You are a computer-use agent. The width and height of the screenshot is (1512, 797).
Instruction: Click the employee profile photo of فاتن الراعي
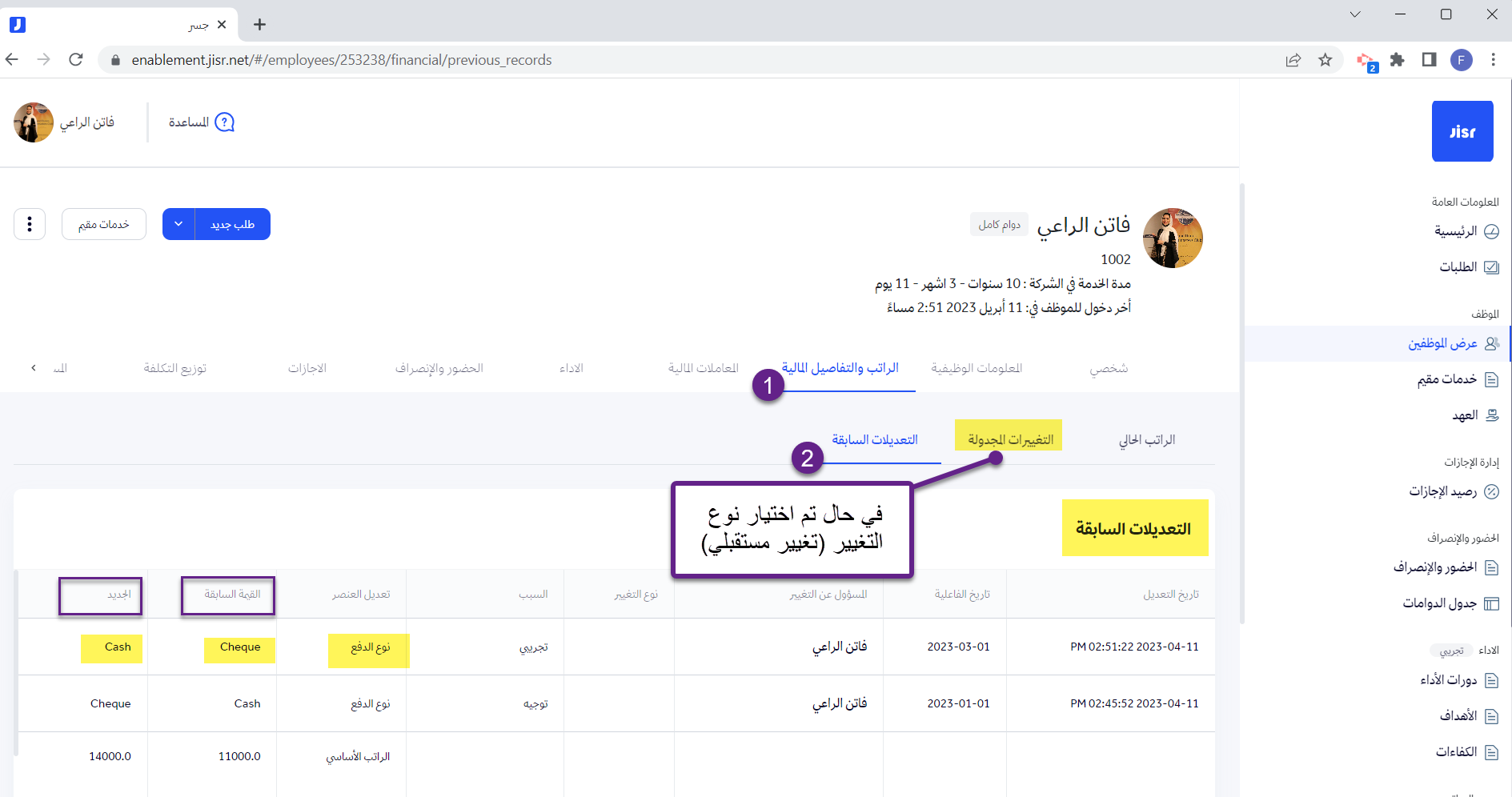1173,238
